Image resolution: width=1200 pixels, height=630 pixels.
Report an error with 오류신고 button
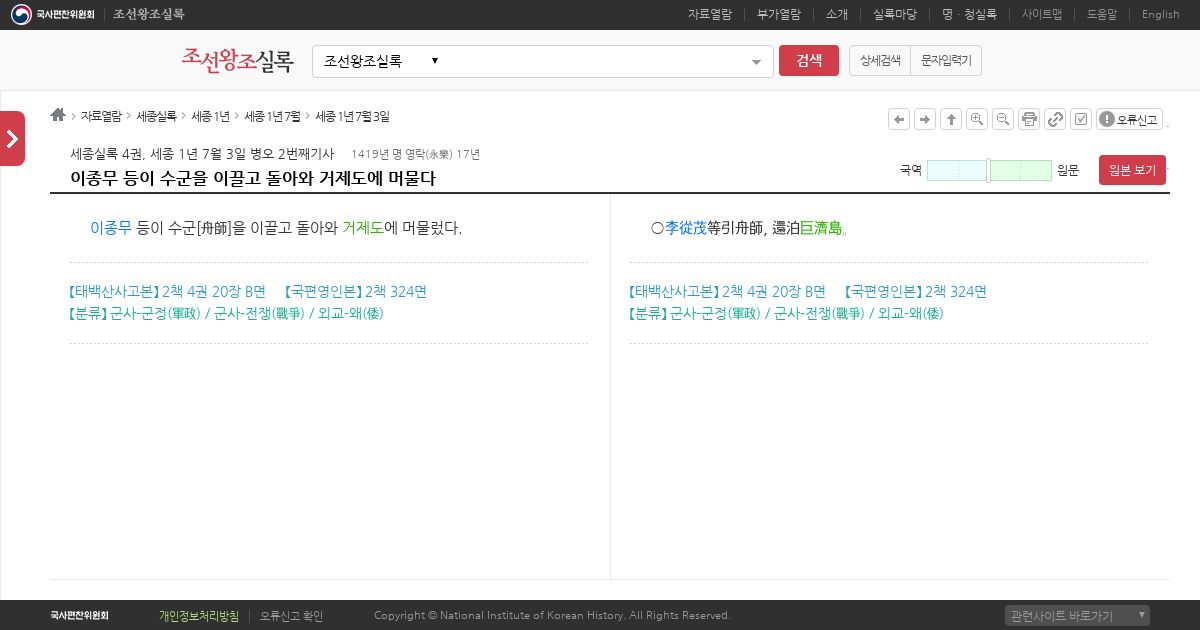(x=1129, y=119)
